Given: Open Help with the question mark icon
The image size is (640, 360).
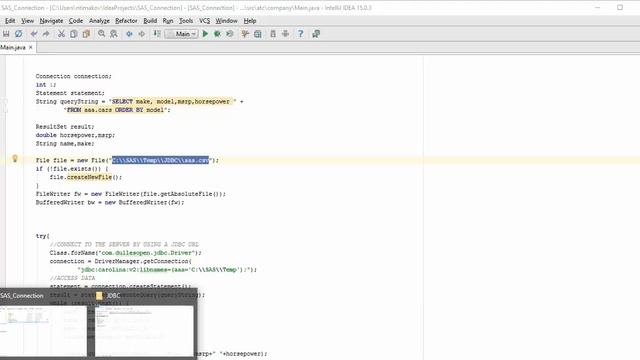Looking at the screenshot, I should click(300, 34).
